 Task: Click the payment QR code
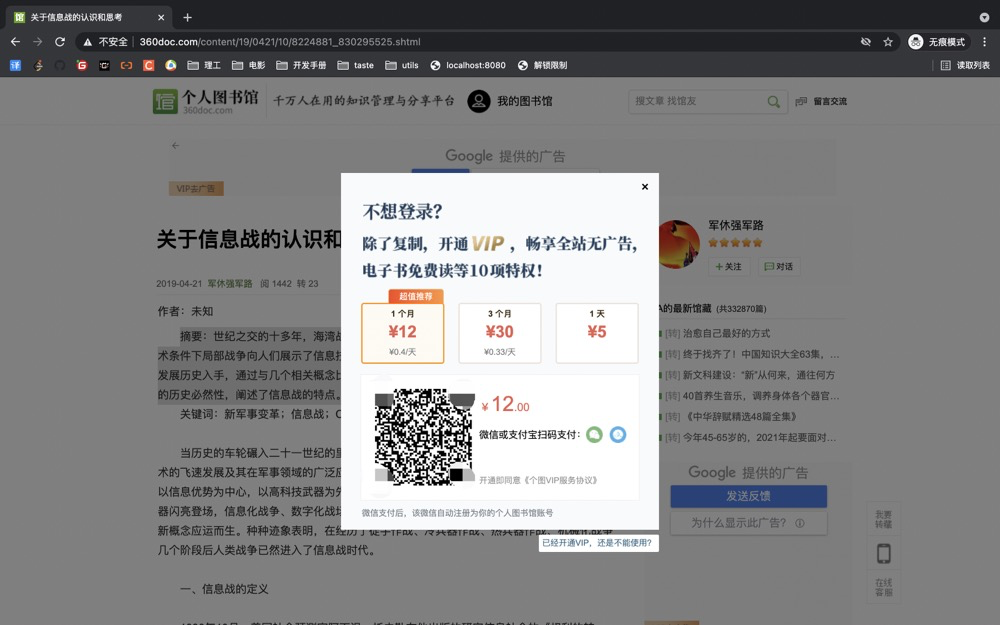[x=424, y=438]
